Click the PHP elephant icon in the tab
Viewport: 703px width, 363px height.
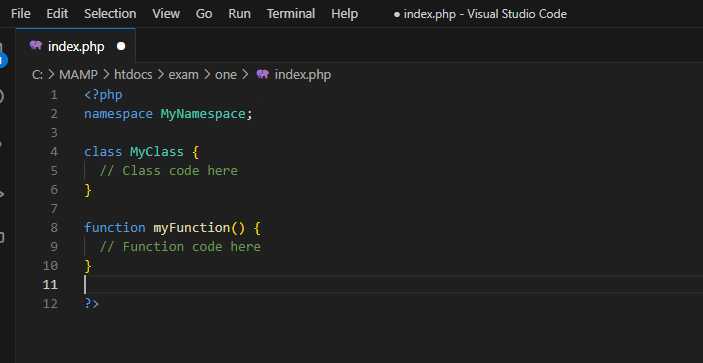[35, 46]
